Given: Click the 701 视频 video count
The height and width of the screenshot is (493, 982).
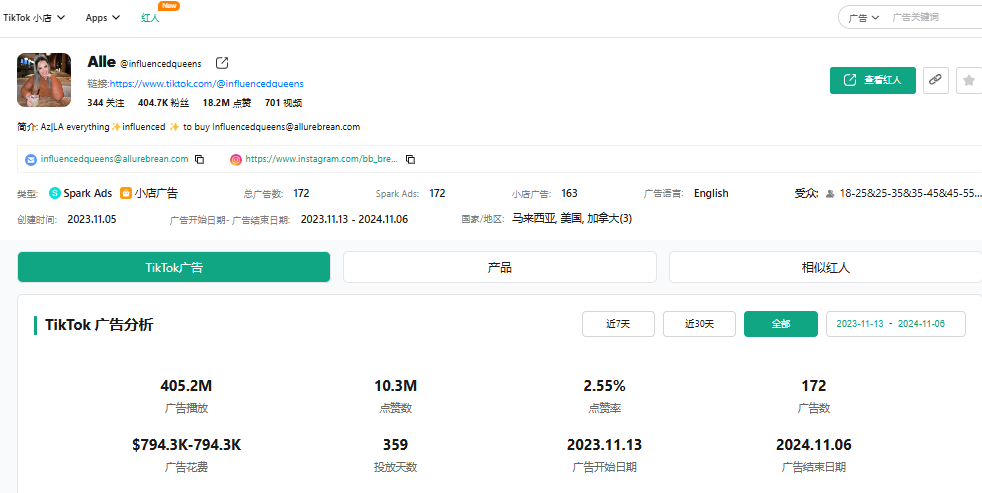Looking at the screenshot, I should click(x=283, y=103).
